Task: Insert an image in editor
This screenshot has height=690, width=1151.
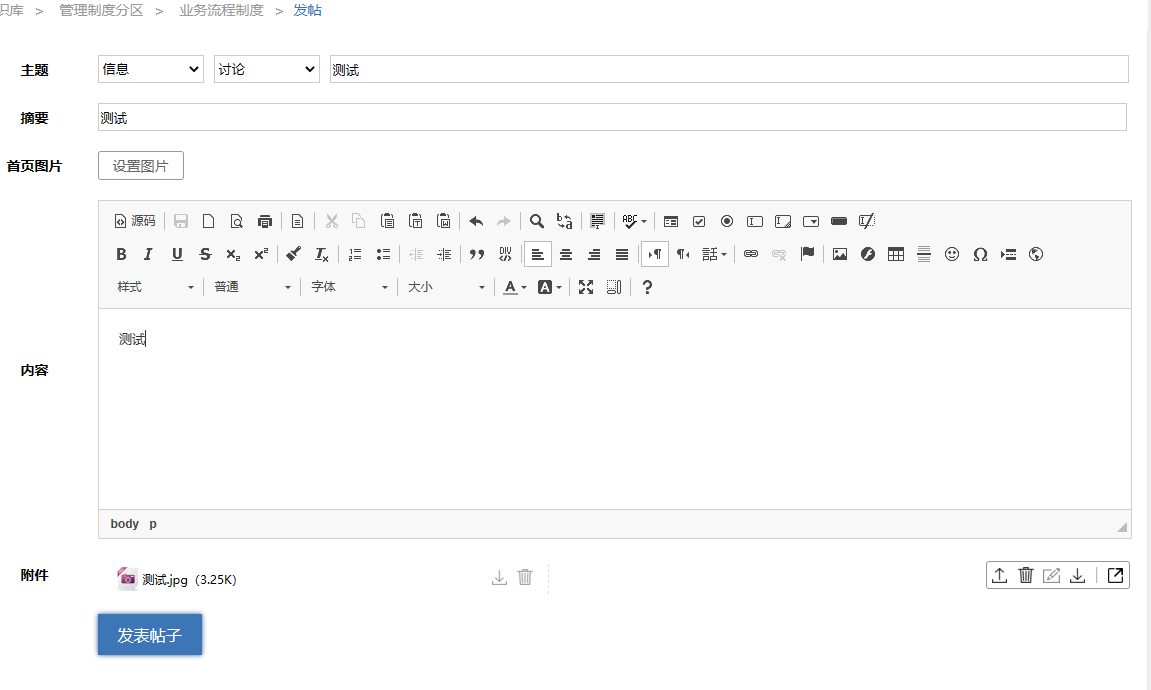Action: point(840,254)
